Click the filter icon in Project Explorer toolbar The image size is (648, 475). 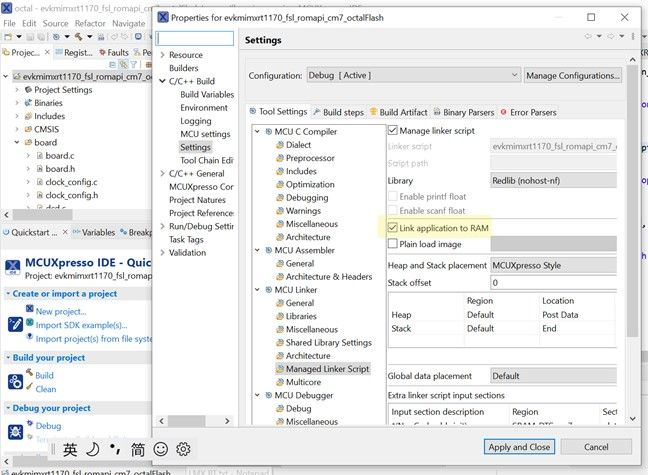tap(133, 64)
